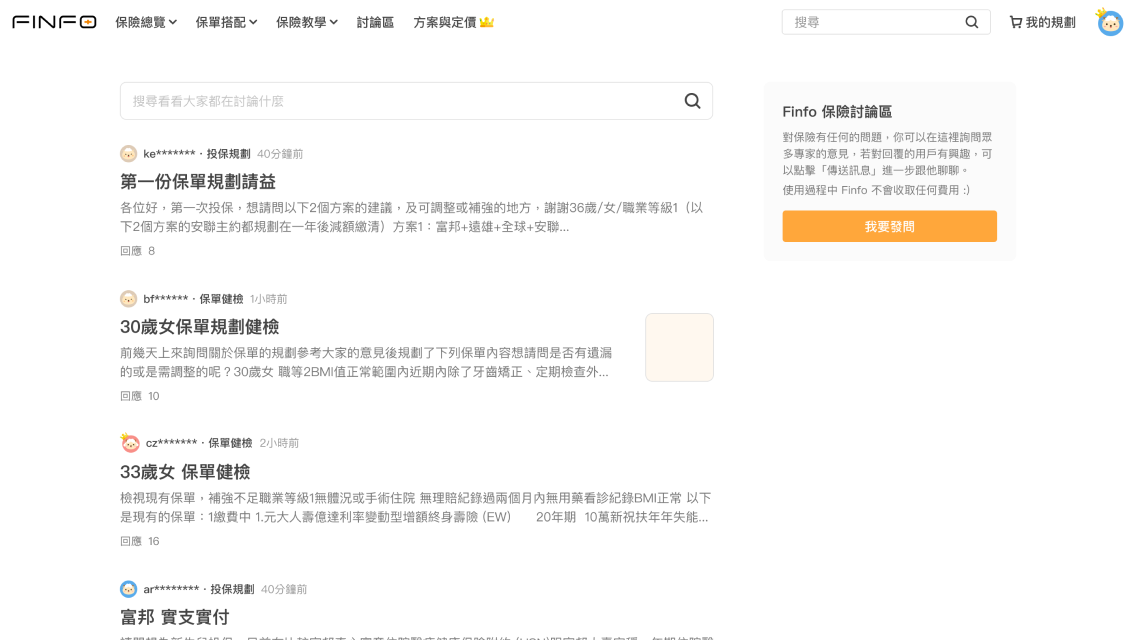Image resolution: width=1136 pixels, height=640 pixels.
Task: Click avatar of user cz*******
Action: 130,443
